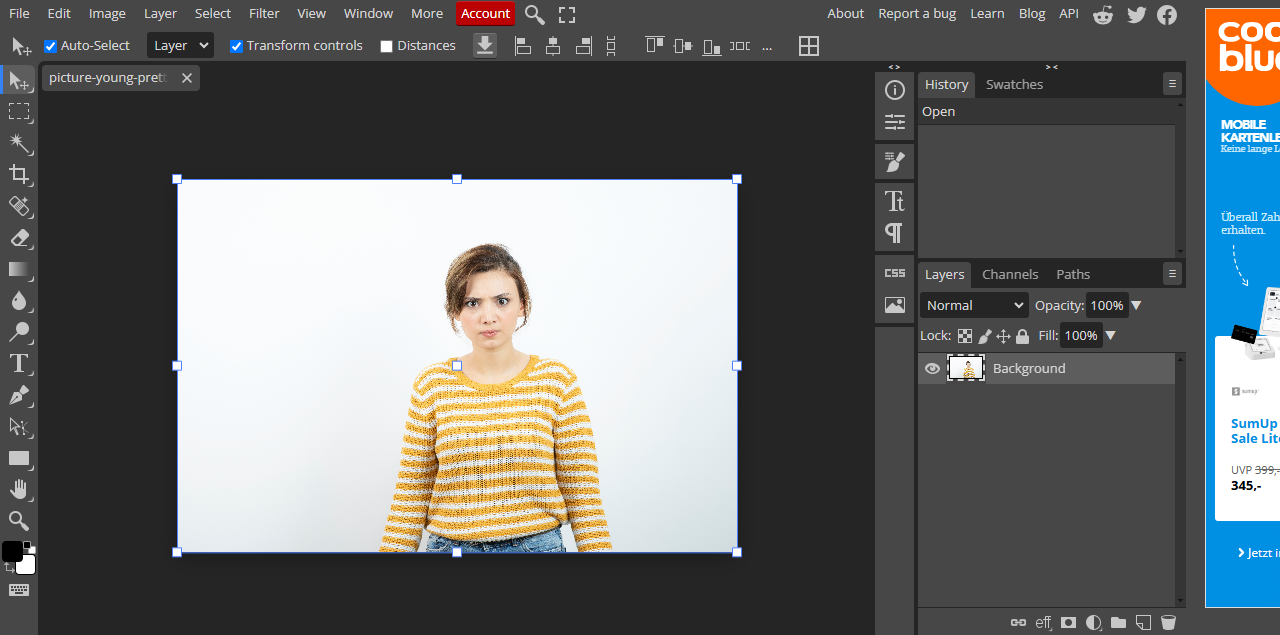The image size is (1280, 635).
Task: Select the Magic Wand tool
Action: [19, 143]
